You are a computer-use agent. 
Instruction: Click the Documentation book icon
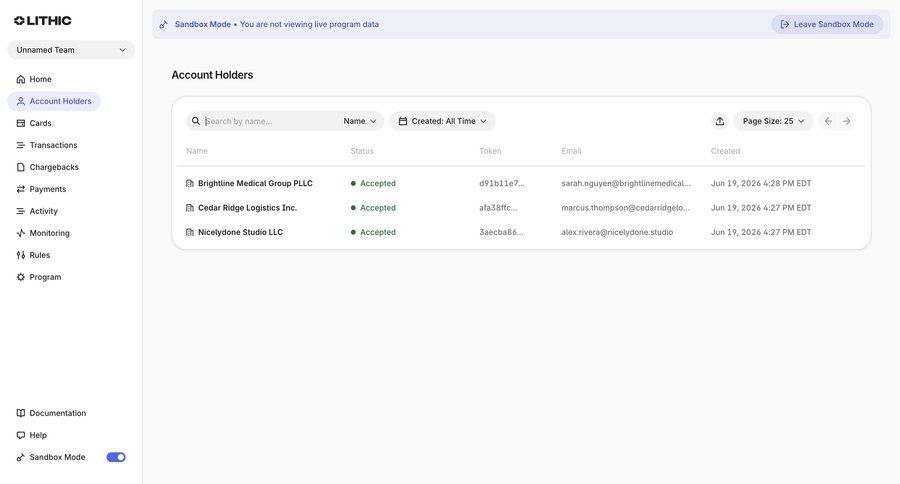21,413
